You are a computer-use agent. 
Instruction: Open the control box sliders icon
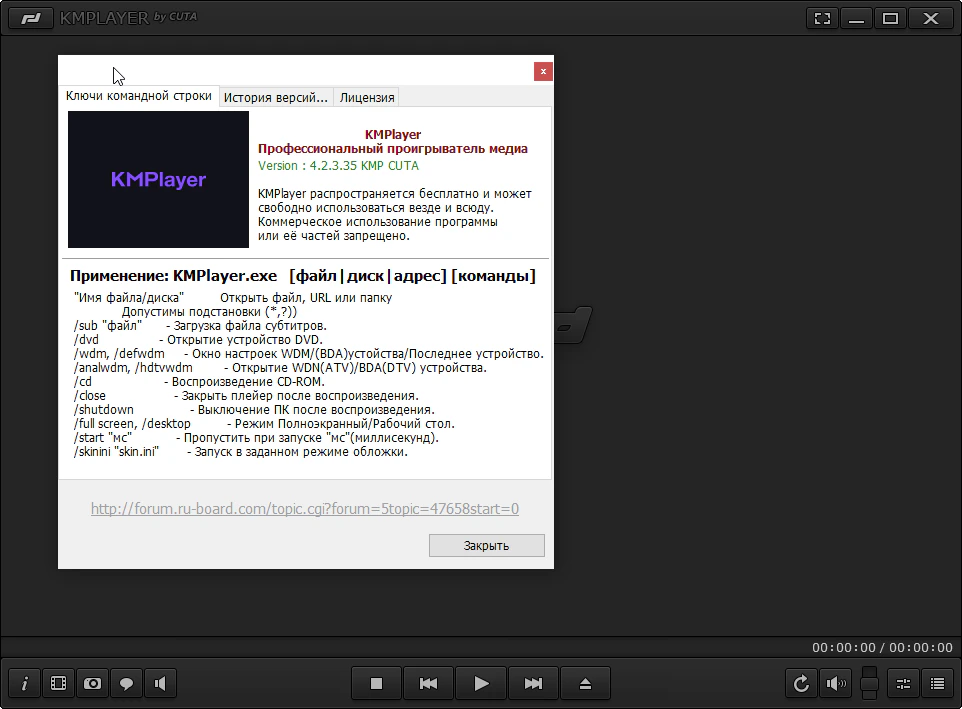click(x=903, y=683)
